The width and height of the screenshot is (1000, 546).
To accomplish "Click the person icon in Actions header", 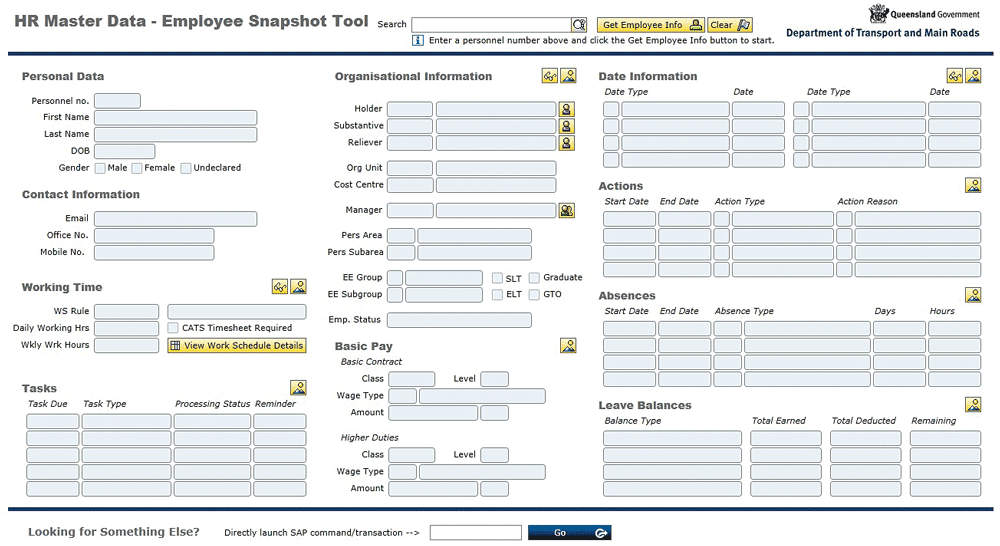I will point(973,186).
